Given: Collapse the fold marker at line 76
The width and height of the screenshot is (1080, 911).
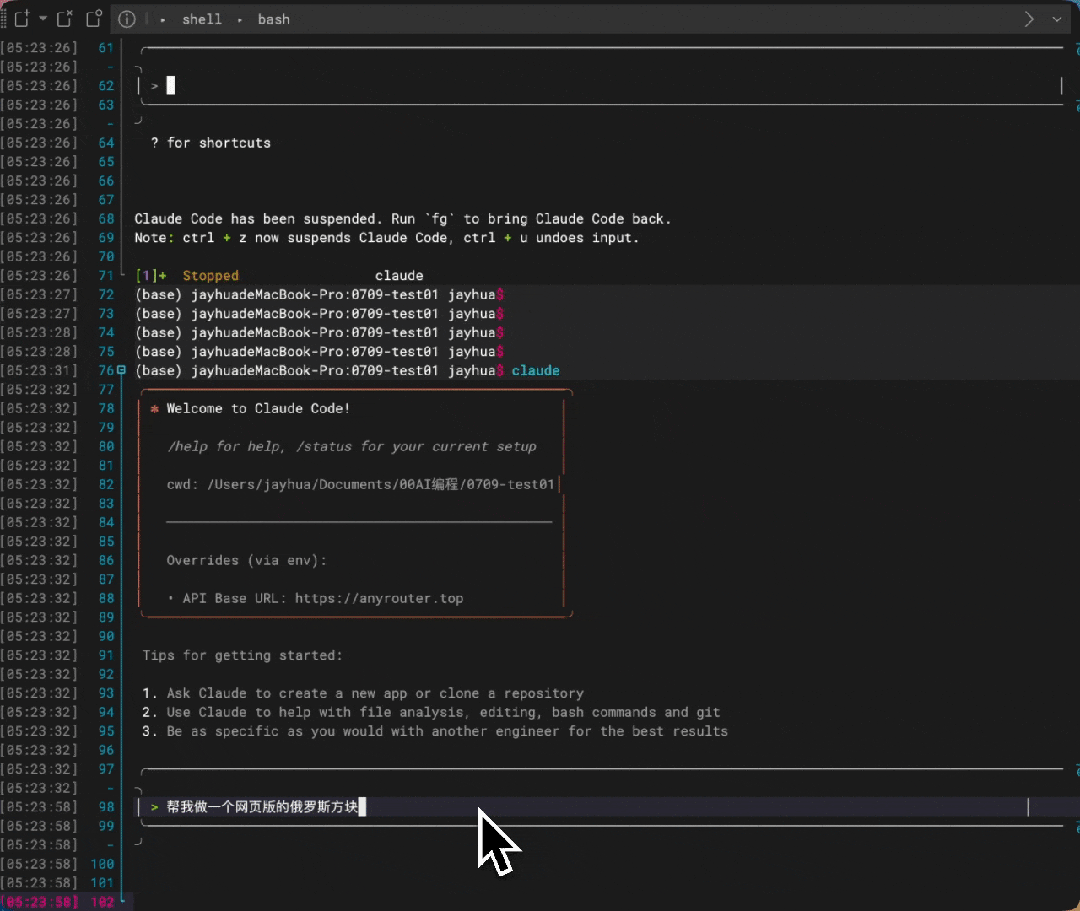Looking at the screenshot, I should [121, 370].
